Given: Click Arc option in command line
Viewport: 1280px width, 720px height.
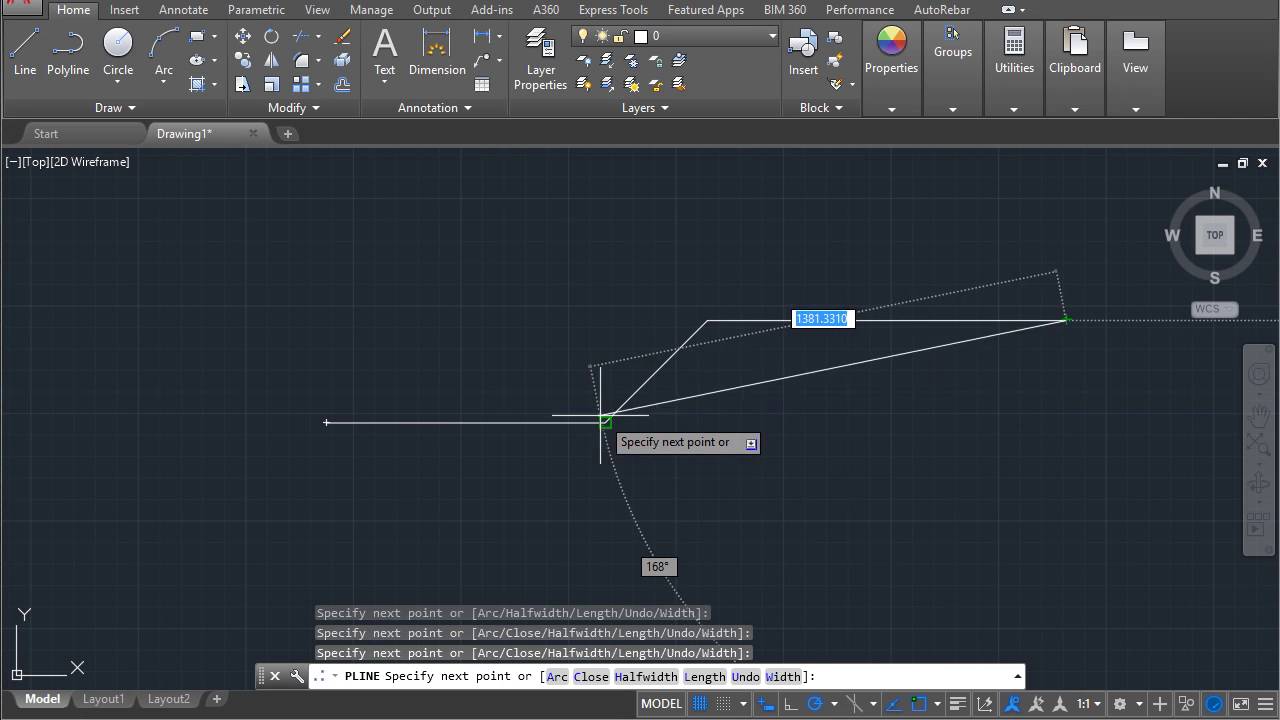Looking at the screenshot, I should pos(557,677).
